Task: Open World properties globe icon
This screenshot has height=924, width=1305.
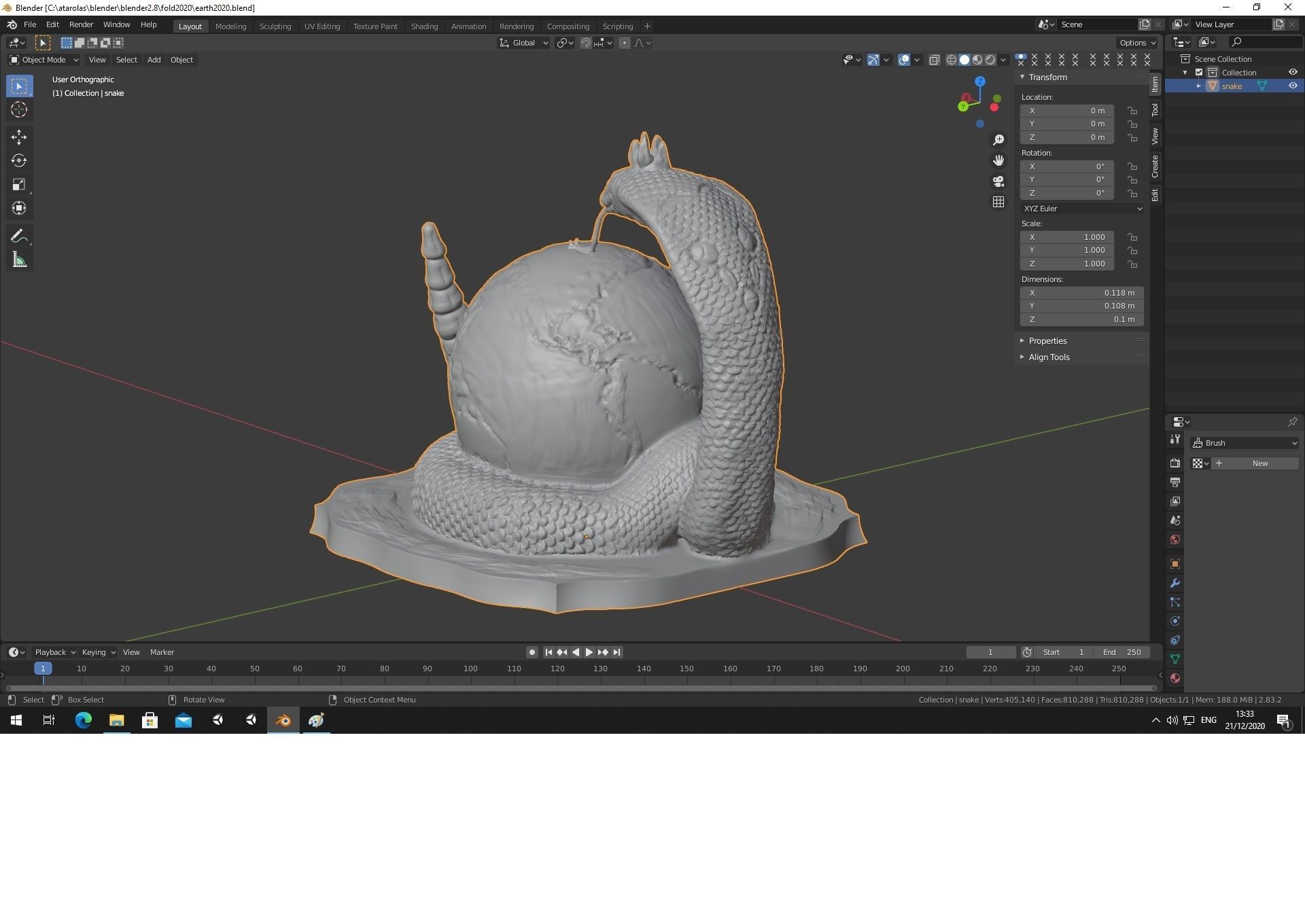Action: [x=1175, y=539]
